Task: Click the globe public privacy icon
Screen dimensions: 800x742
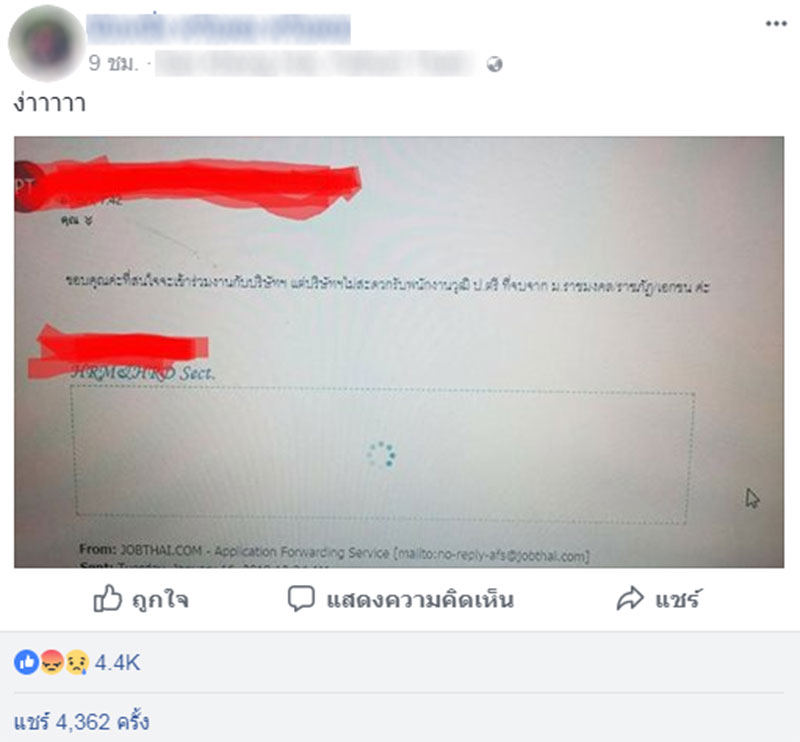Action: [494, 64]
